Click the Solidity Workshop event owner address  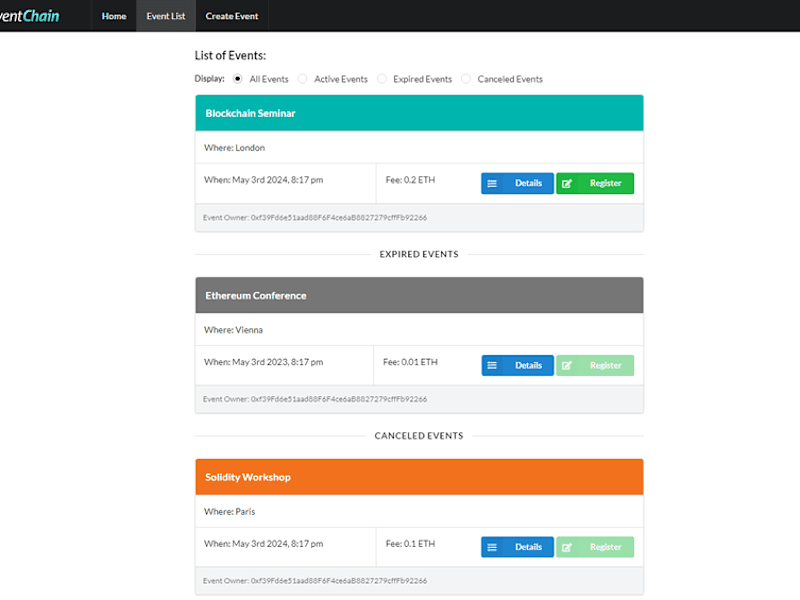(339, 581)
